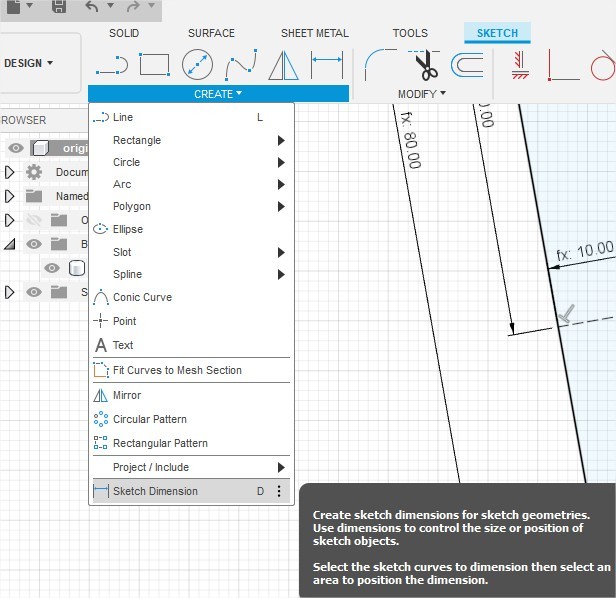This screenshot has width=616, height=598.
Task: Choose Fit Curves to Mesh Section
Action: (192, 370)
